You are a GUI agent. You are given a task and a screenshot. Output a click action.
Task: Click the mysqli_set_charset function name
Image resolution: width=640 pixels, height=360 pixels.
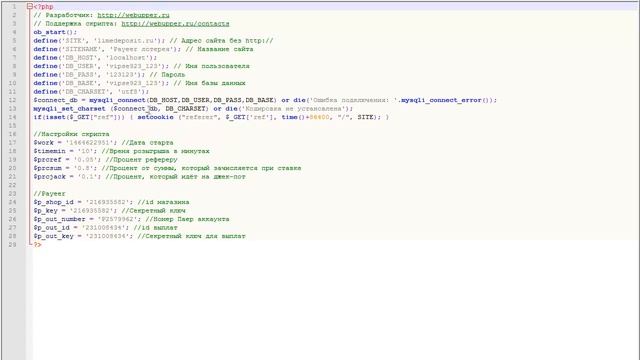tap(69, 109)
